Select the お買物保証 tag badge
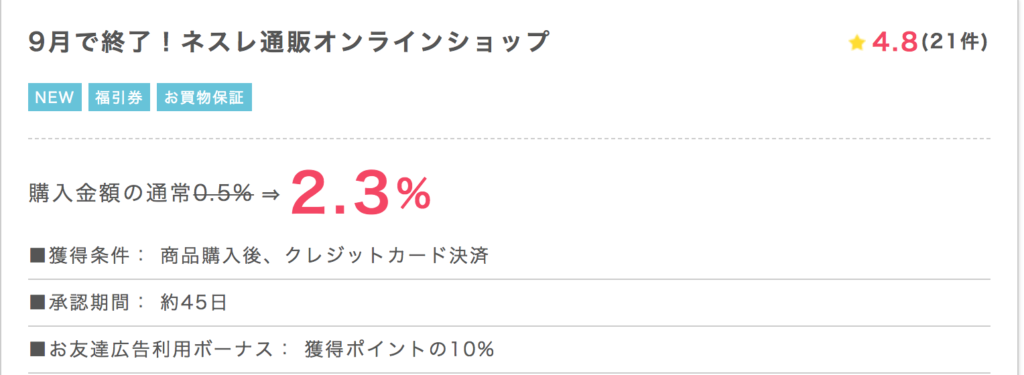Screen dimensions: 1024x375 click(204, 98)
